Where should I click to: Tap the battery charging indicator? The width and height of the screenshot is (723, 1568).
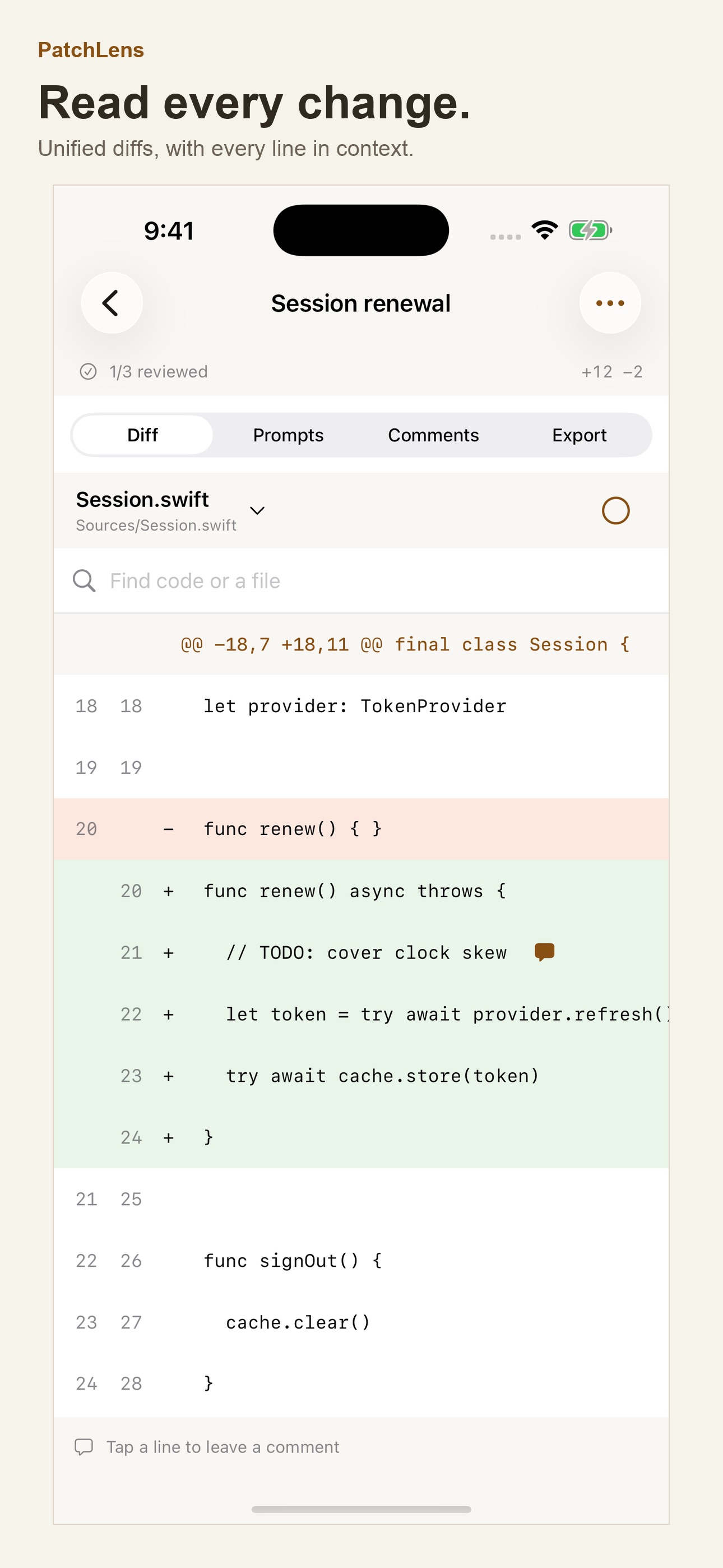click(590, 230)
